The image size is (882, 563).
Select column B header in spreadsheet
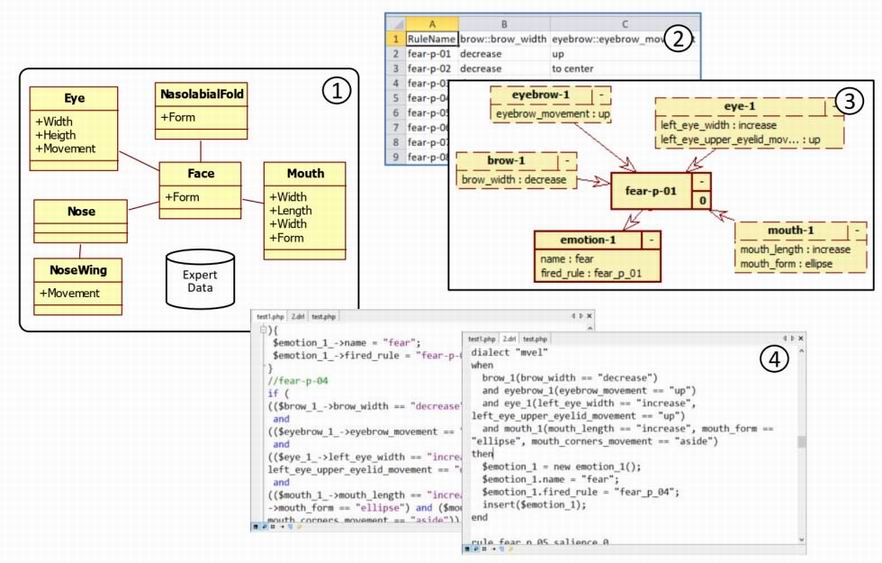click(x=504, y=24)
